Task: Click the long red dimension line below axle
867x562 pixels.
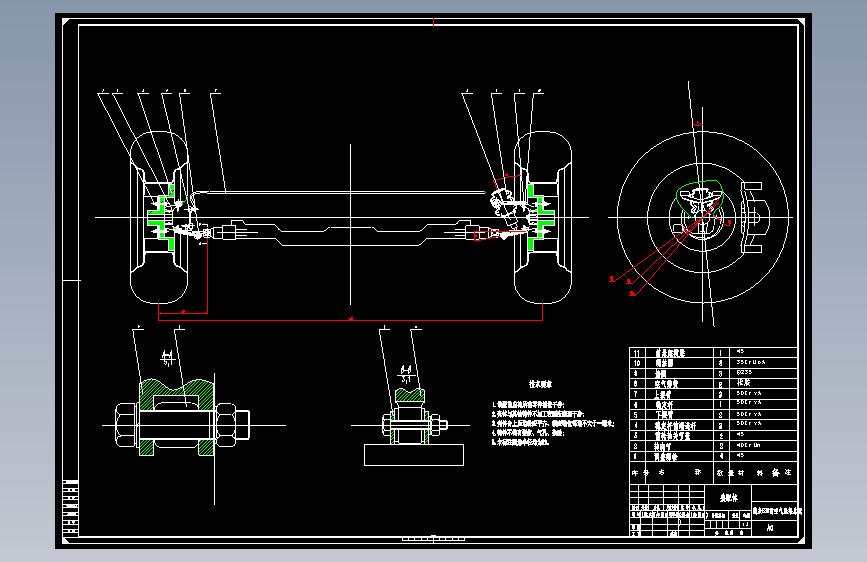Action: 351,320
